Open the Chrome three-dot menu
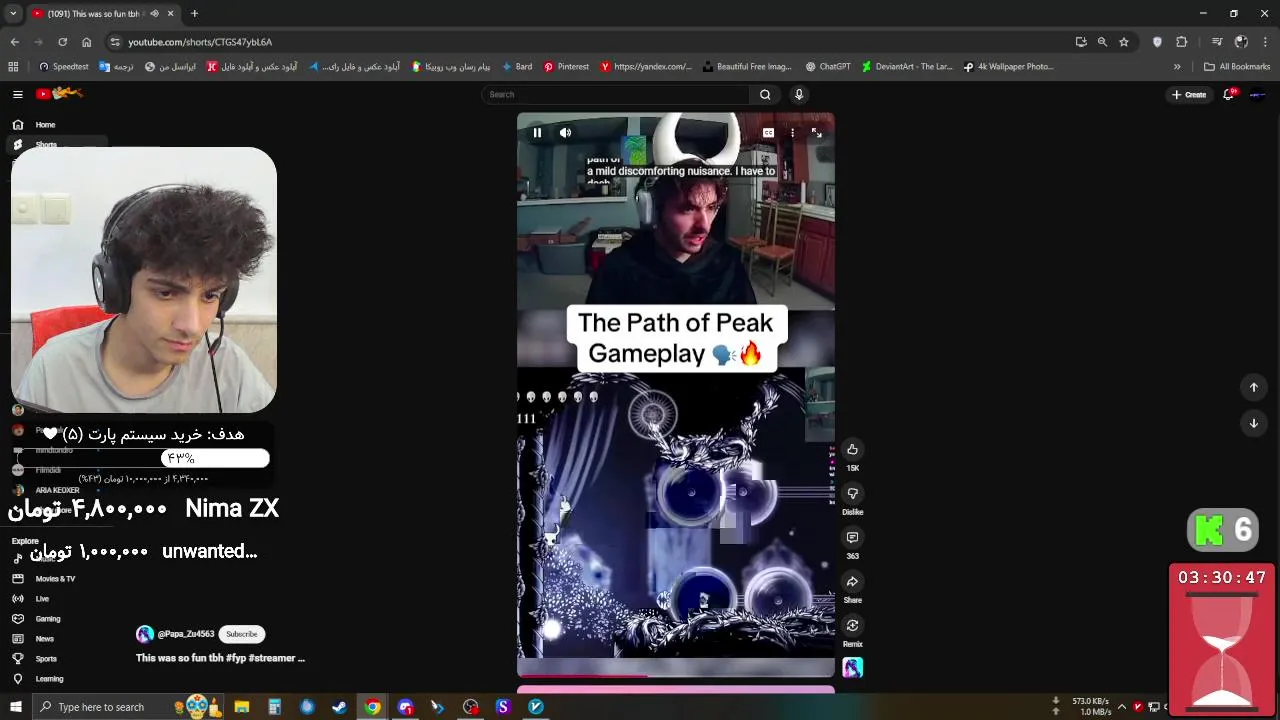This screenshot has width=1280, height=720. point(1266,42)
